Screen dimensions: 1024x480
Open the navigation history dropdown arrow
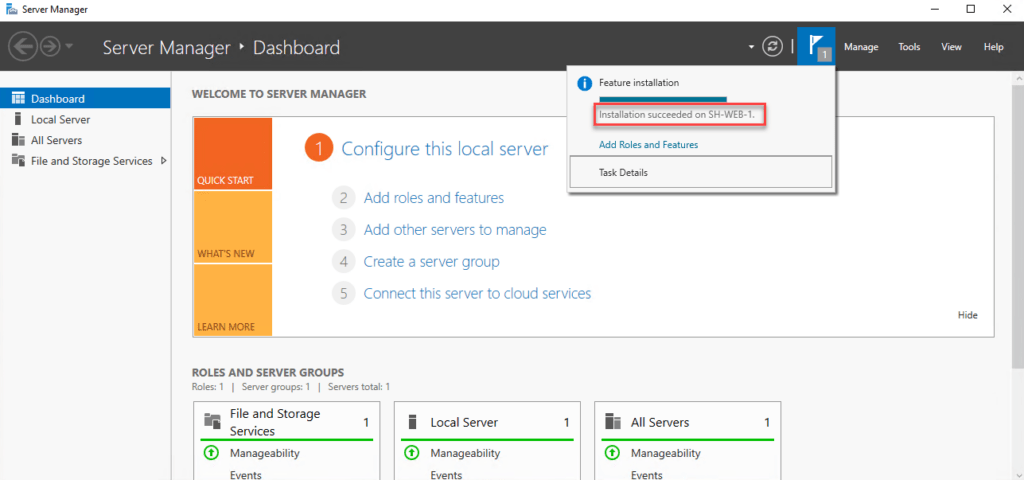[70, 47]
